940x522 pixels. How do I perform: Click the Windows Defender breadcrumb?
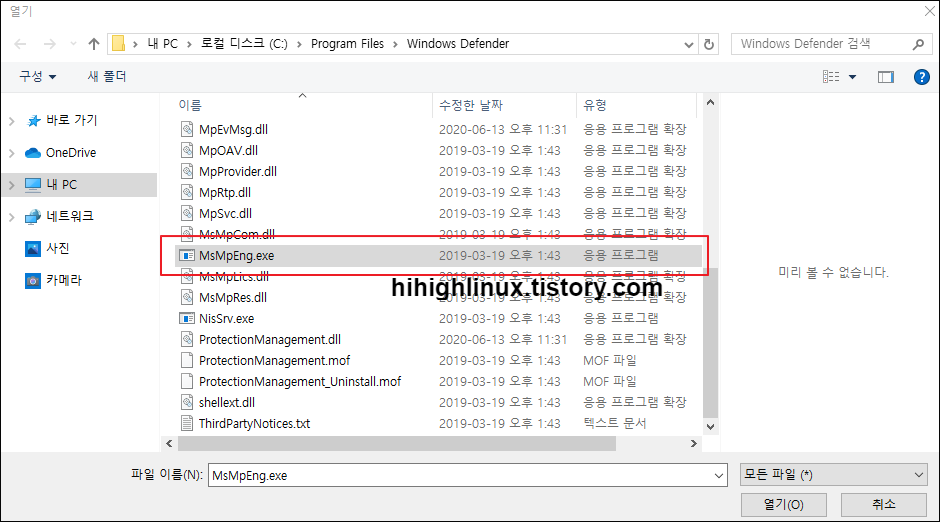(x=458, y=44)
